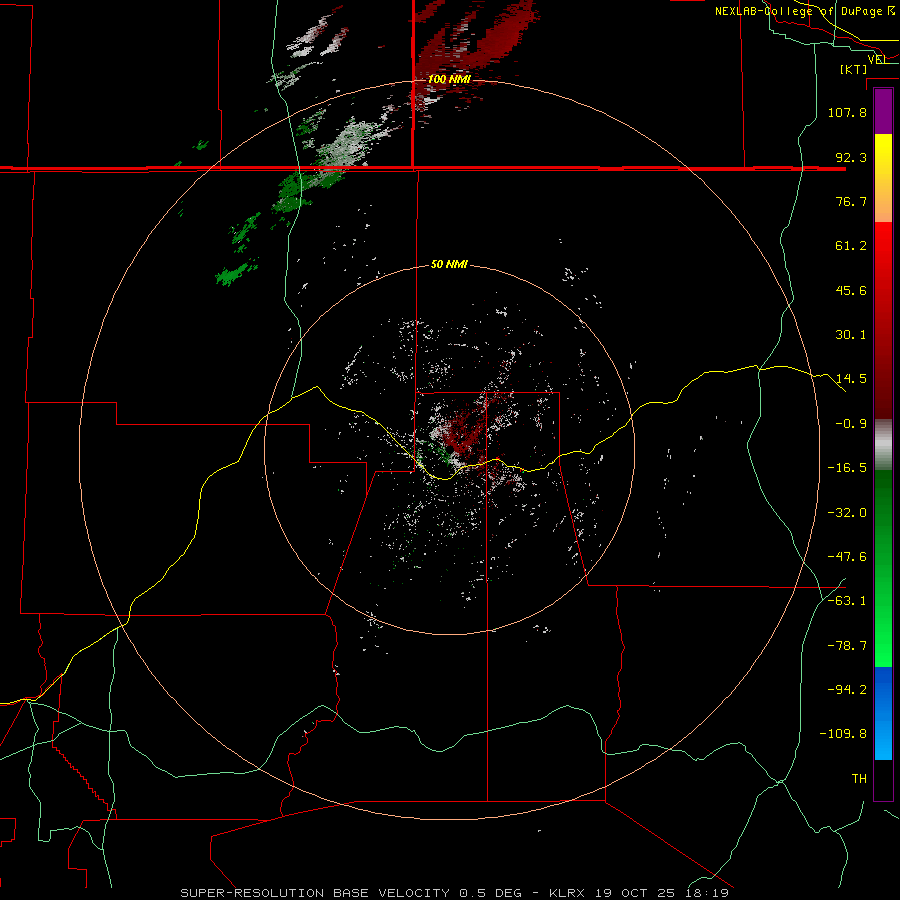Click the -16.5 velocity scale value
Image resolution: width=900 pixels, height=900 pixels.
847,468
